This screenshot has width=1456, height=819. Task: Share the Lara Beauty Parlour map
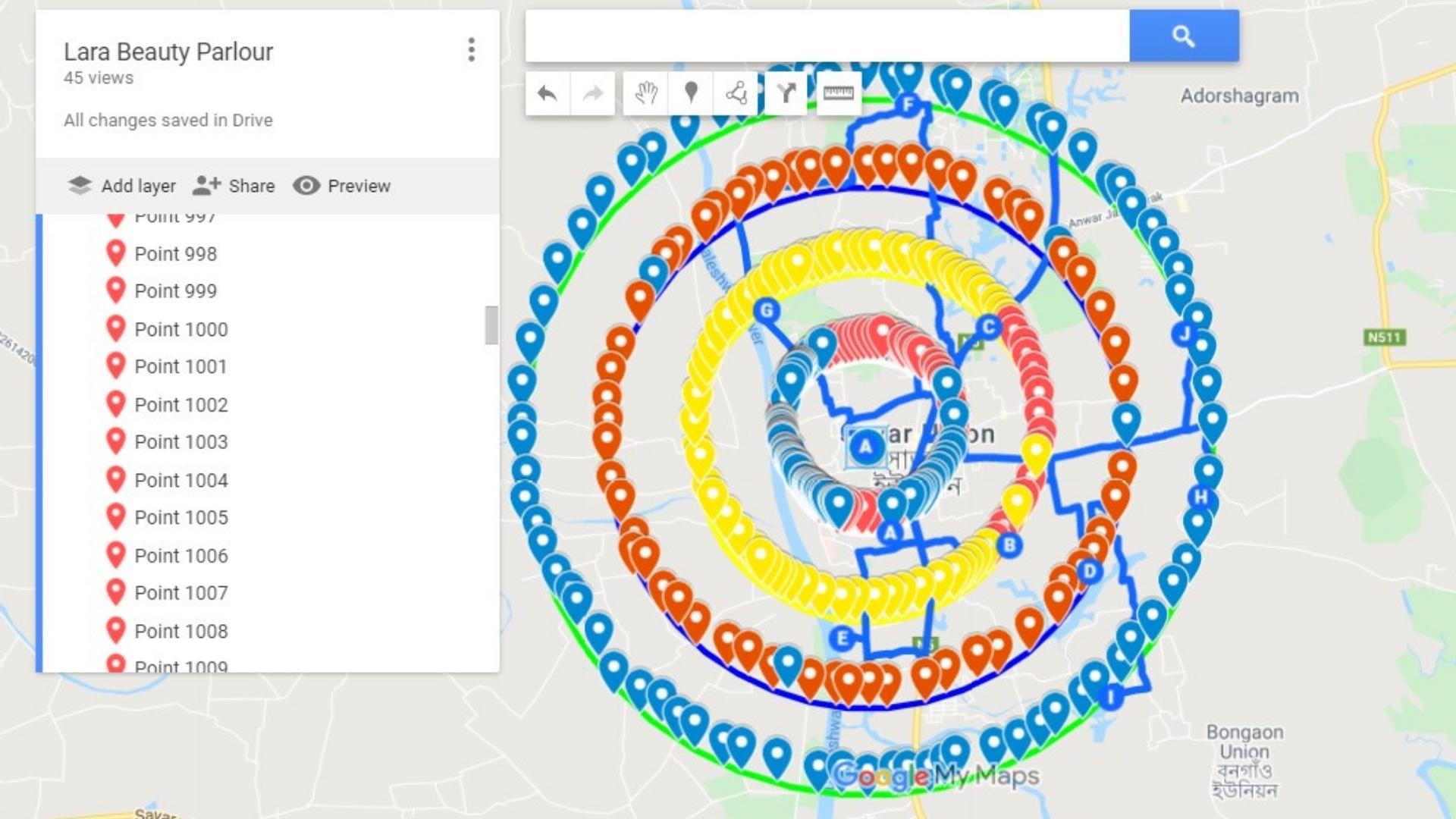[x=234, y=186]
